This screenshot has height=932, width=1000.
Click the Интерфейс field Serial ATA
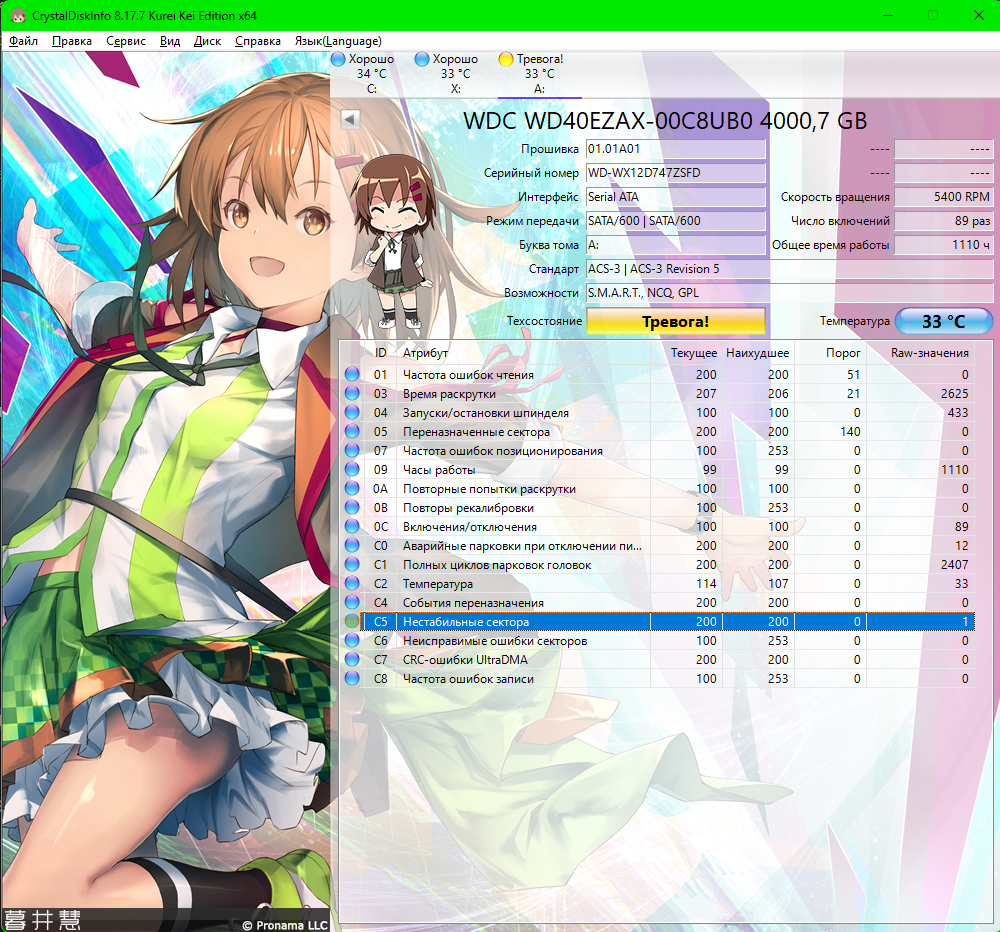pos(675,197)
